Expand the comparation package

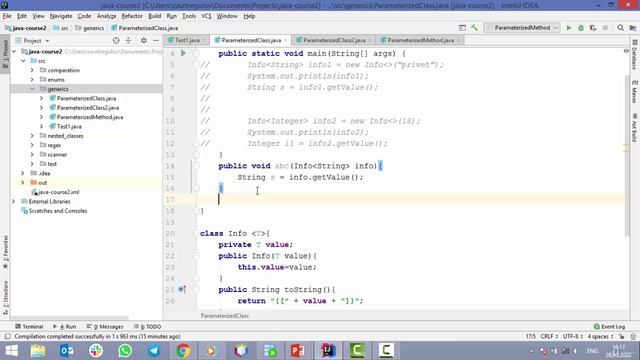pyautogui.click(x=32, y=70)
